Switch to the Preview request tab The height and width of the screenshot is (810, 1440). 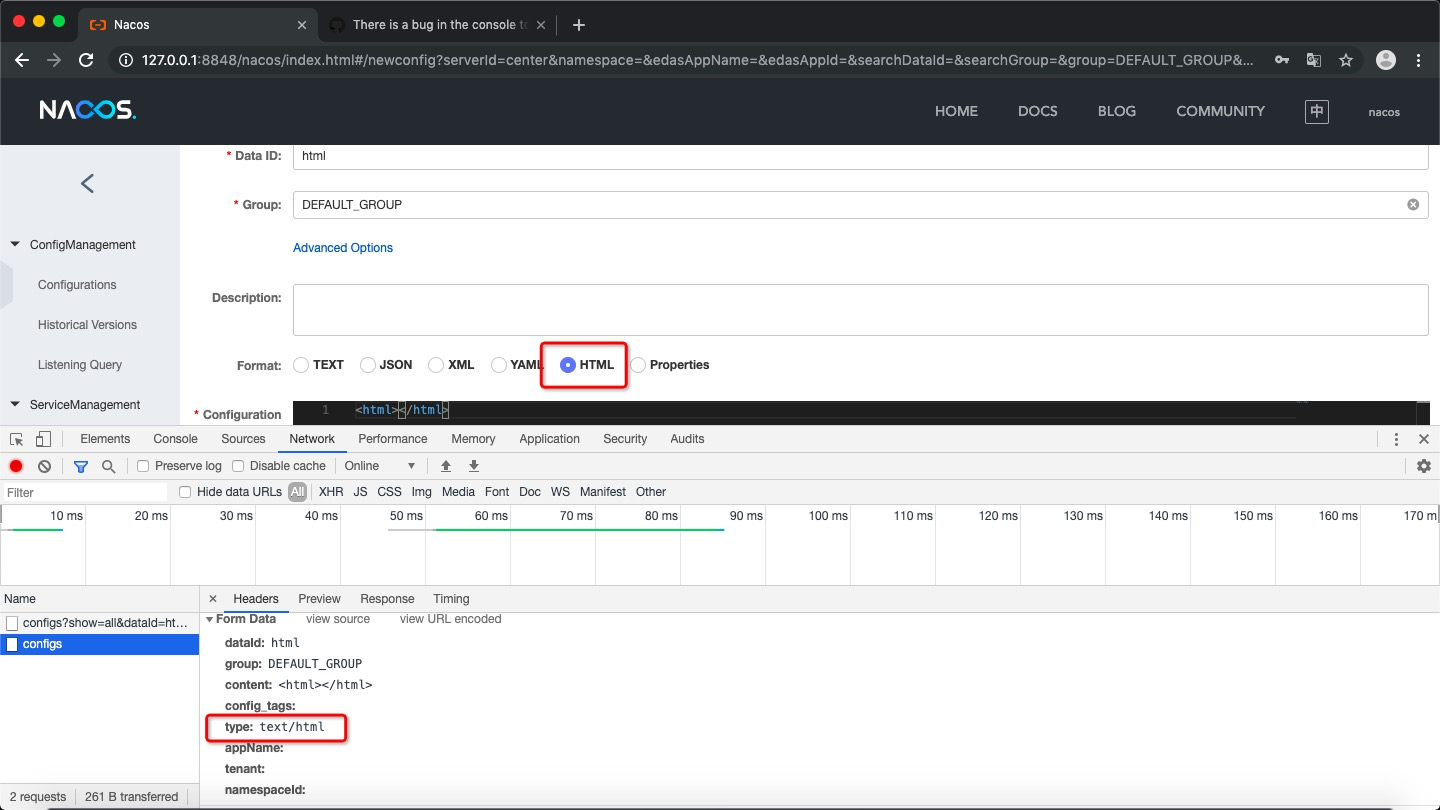coord(319,599)
